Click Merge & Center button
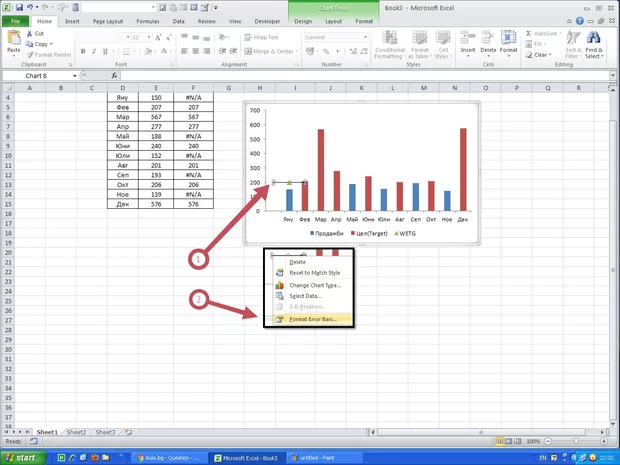620x465 pixels. point(269,51)
